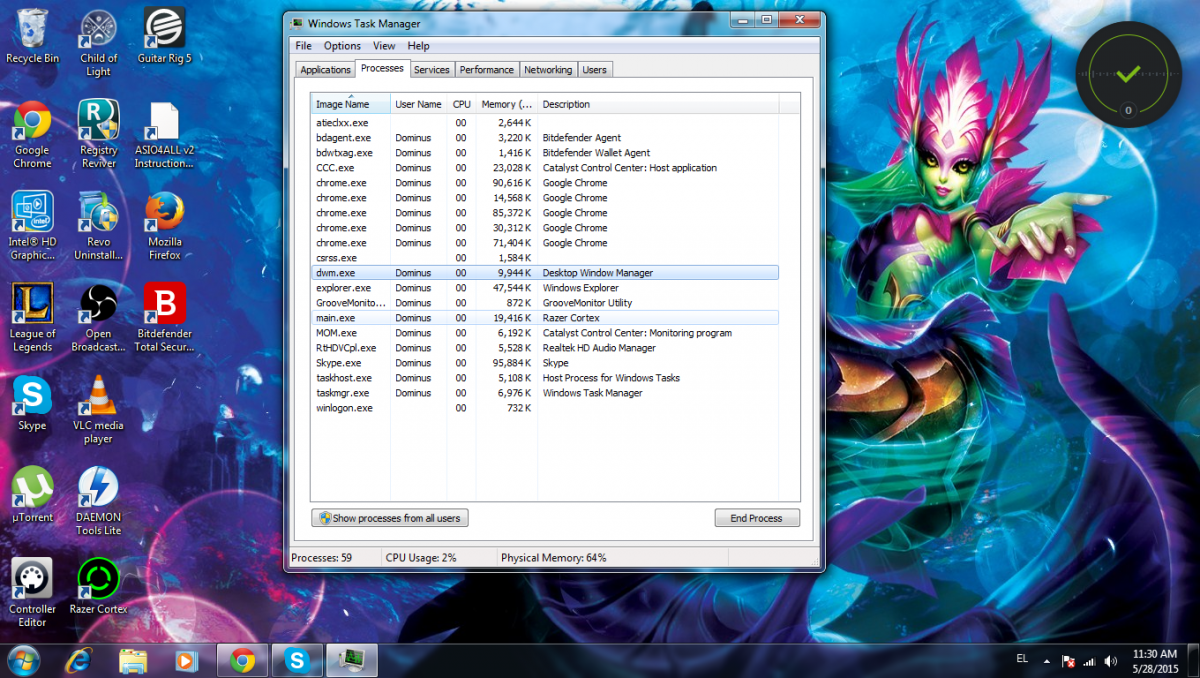Image resolution: width=1200 pixels, height=678 pixels.
Task: Open the Action Center flag in the tray
Action: pyautogui.click(x=1068, y=661)
